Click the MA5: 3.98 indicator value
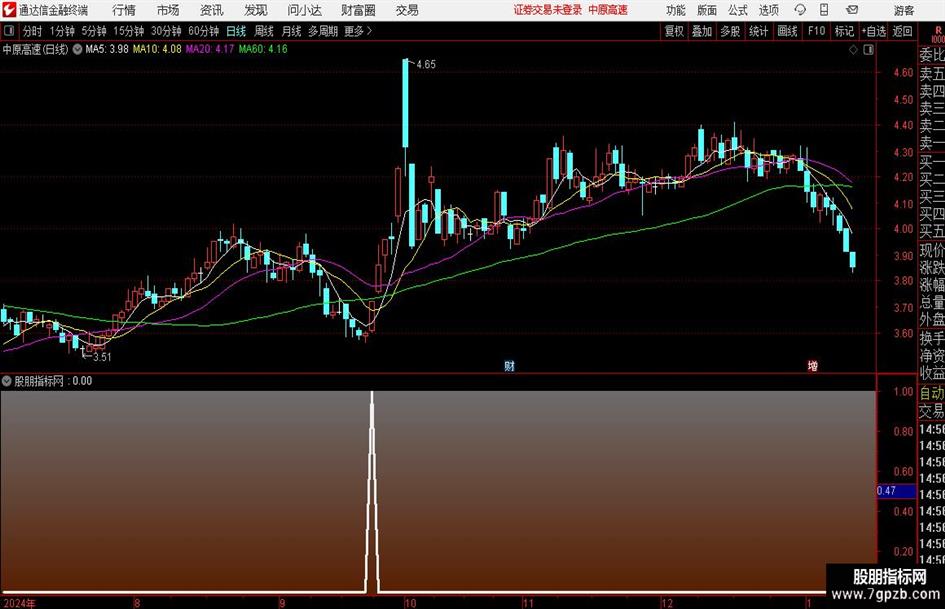 (x=107, y=49)
